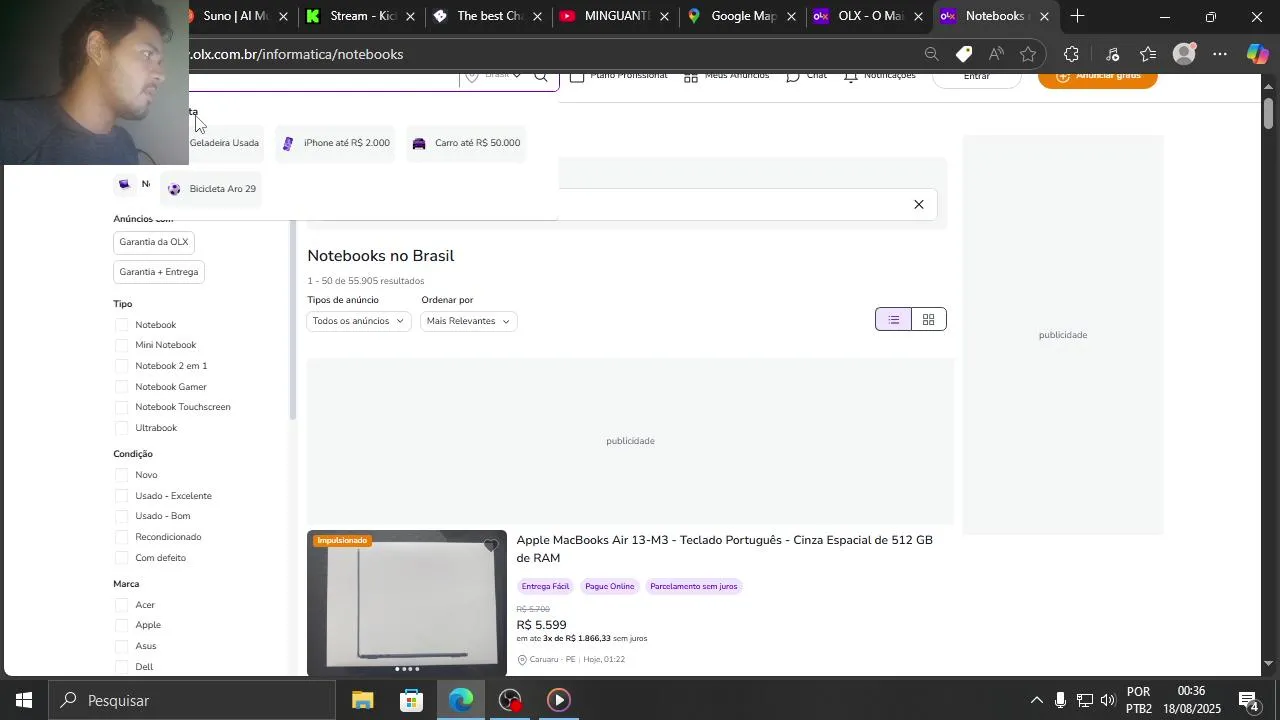Choose Bicicleta Aro 29 suggestion
1280x720 pixels.
pyautogui.click(x=212, y=189)
